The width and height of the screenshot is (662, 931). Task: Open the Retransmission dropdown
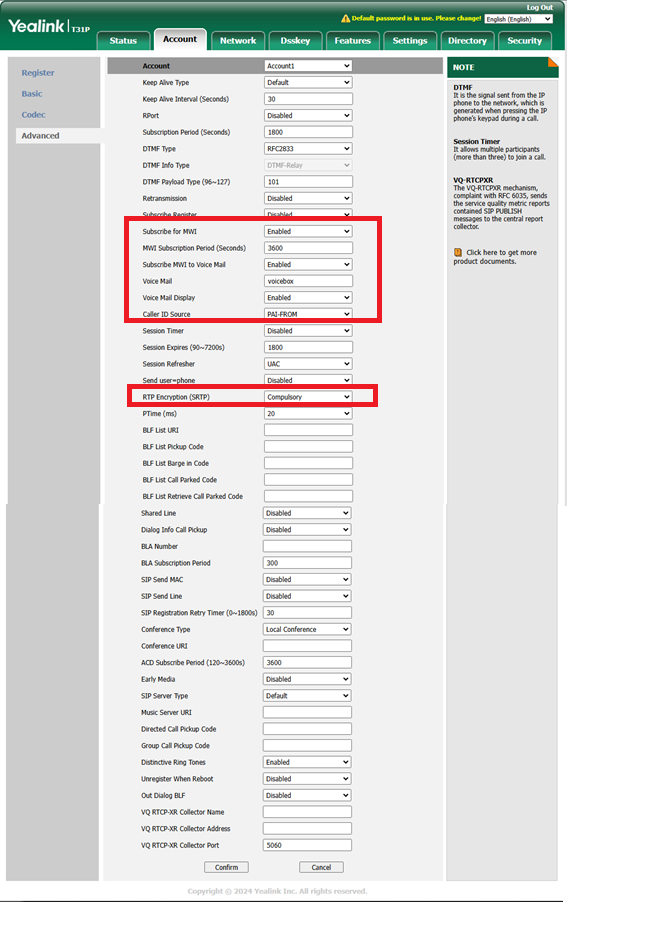click(x=308, y=198)
